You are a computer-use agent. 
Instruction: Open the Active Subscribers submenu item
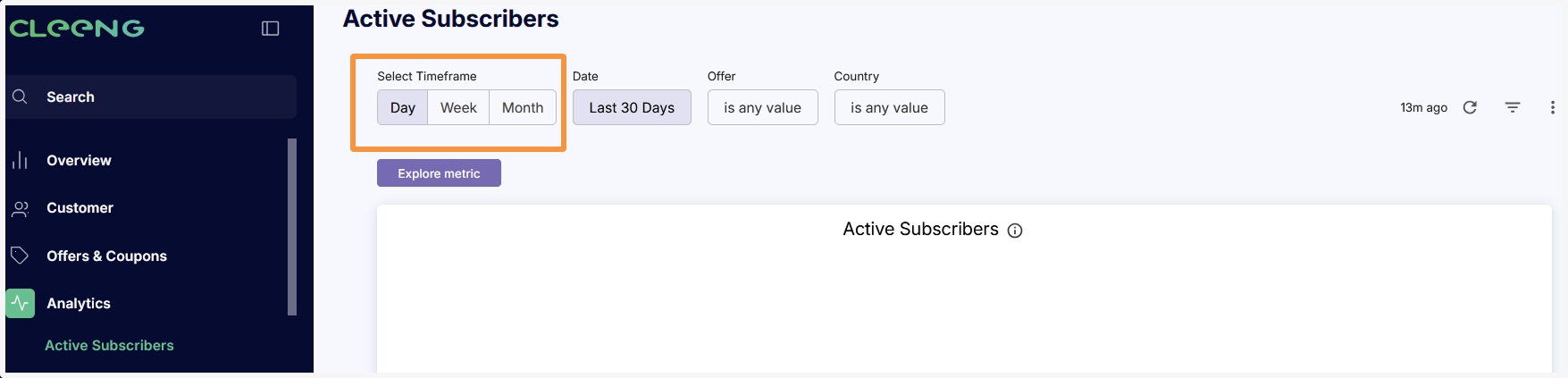(x=109, y=346)
